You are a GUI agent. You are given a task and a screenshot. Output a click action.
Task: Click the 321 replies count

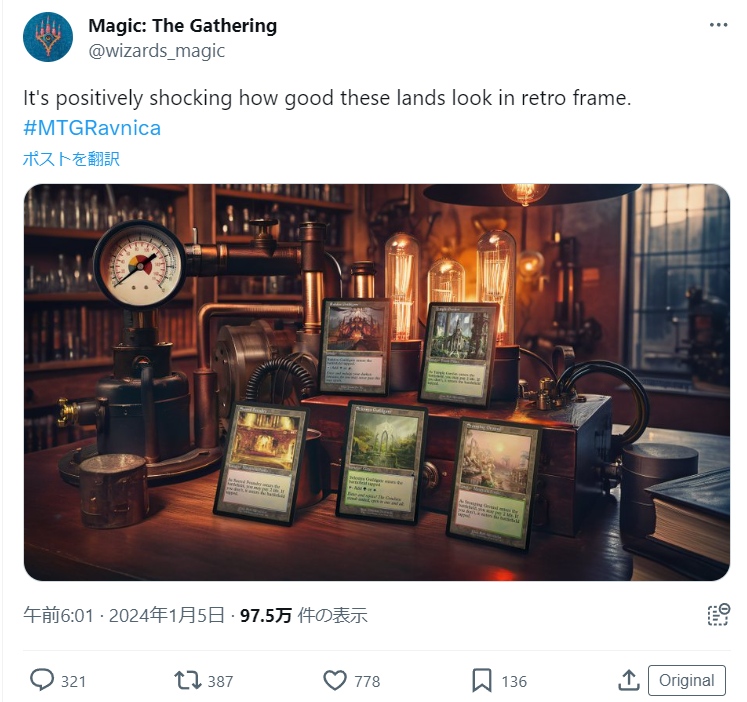(73, 682)
